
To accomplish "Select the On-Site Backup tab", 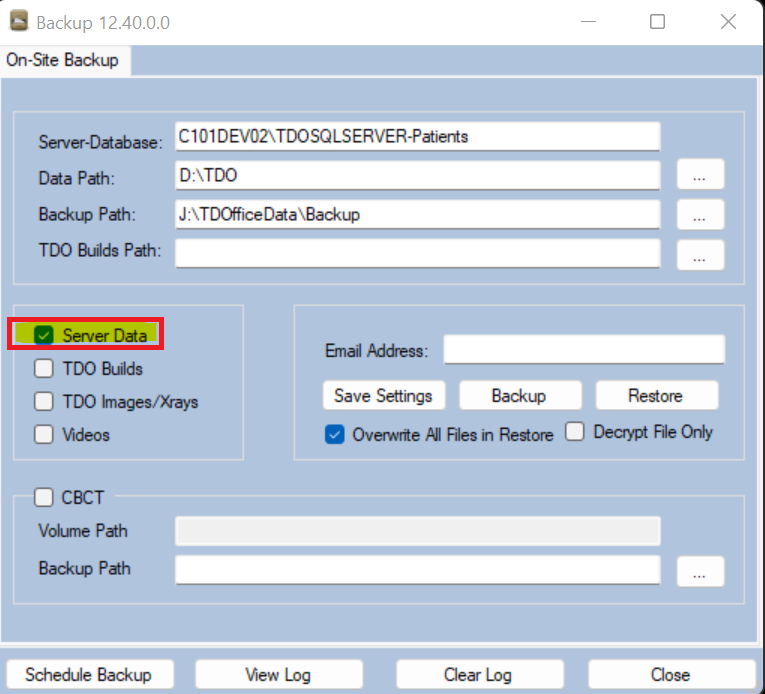I will (63, 60).
